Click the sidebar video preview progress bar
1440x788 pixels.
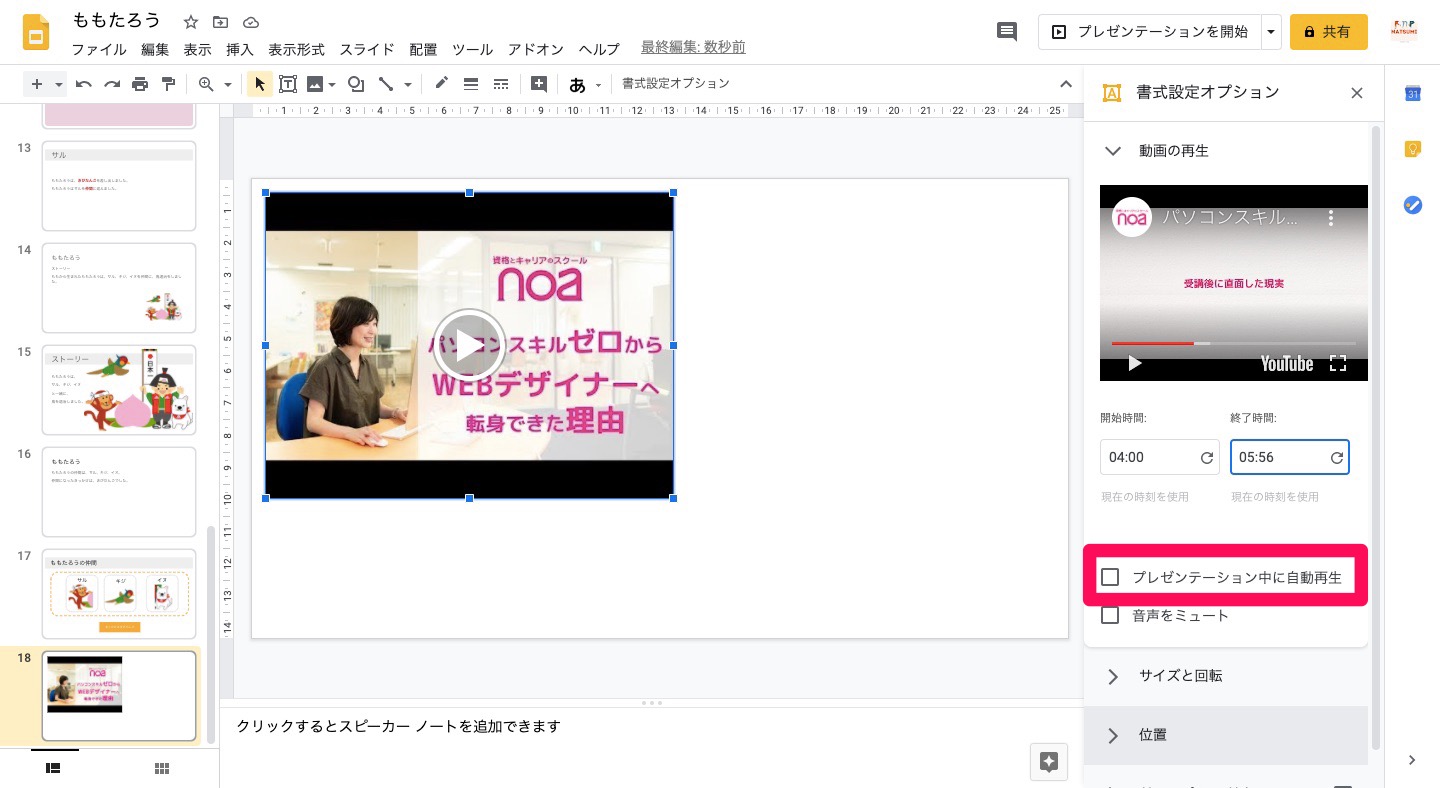pos(1233,343)
